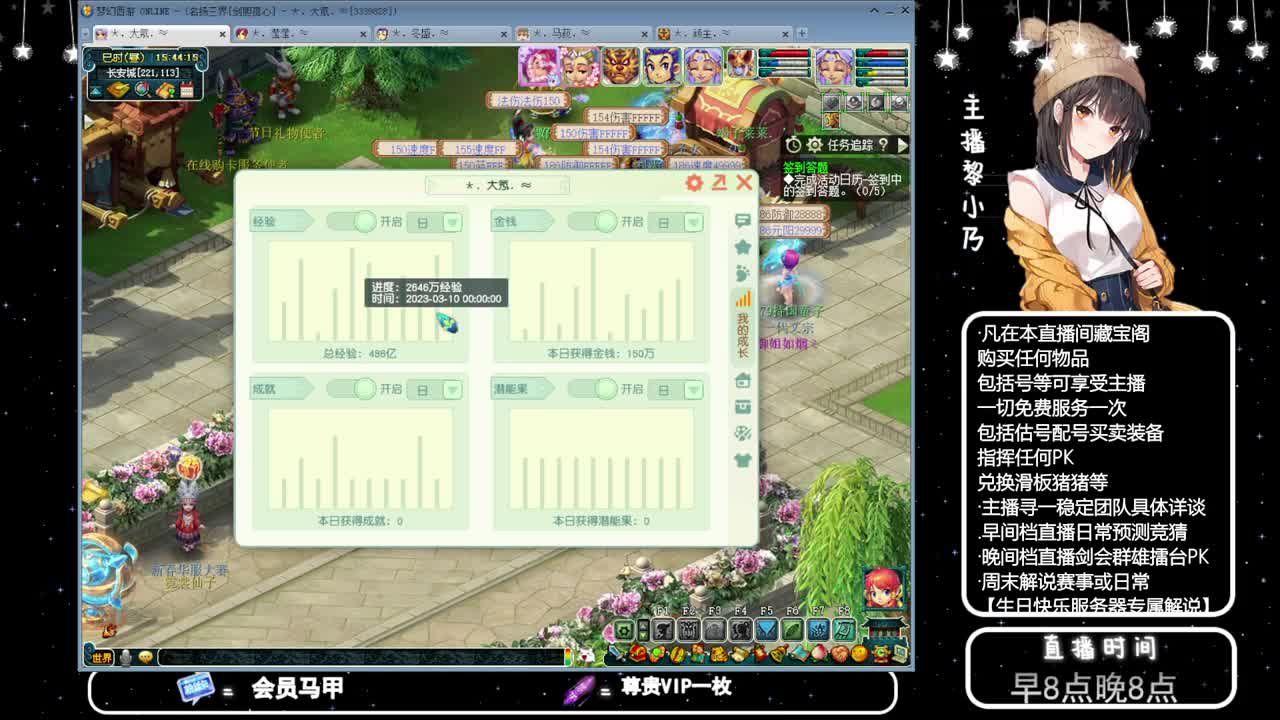The width and height of the screenshot is (1280, 720).
Task: Select the 我的成长 bar chart tab
Action: (743, 325)
